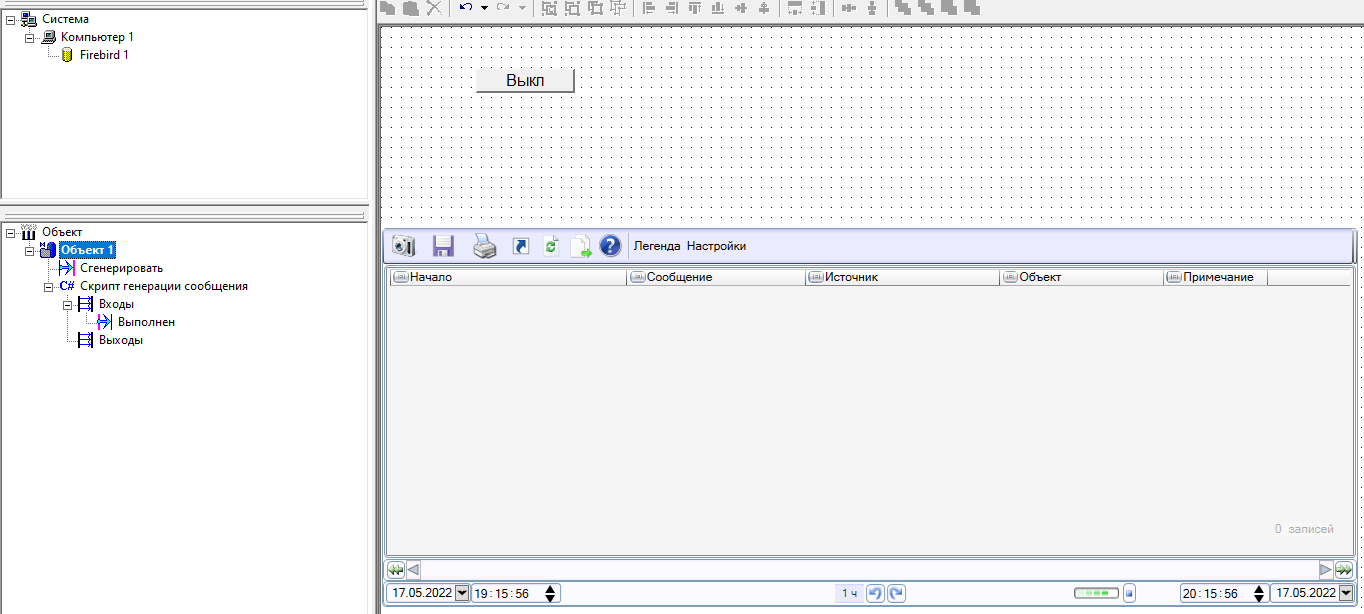1364x614 pixels.
Task: Select Компьютер 1 in the system tree
Action: tap(97, 37)
